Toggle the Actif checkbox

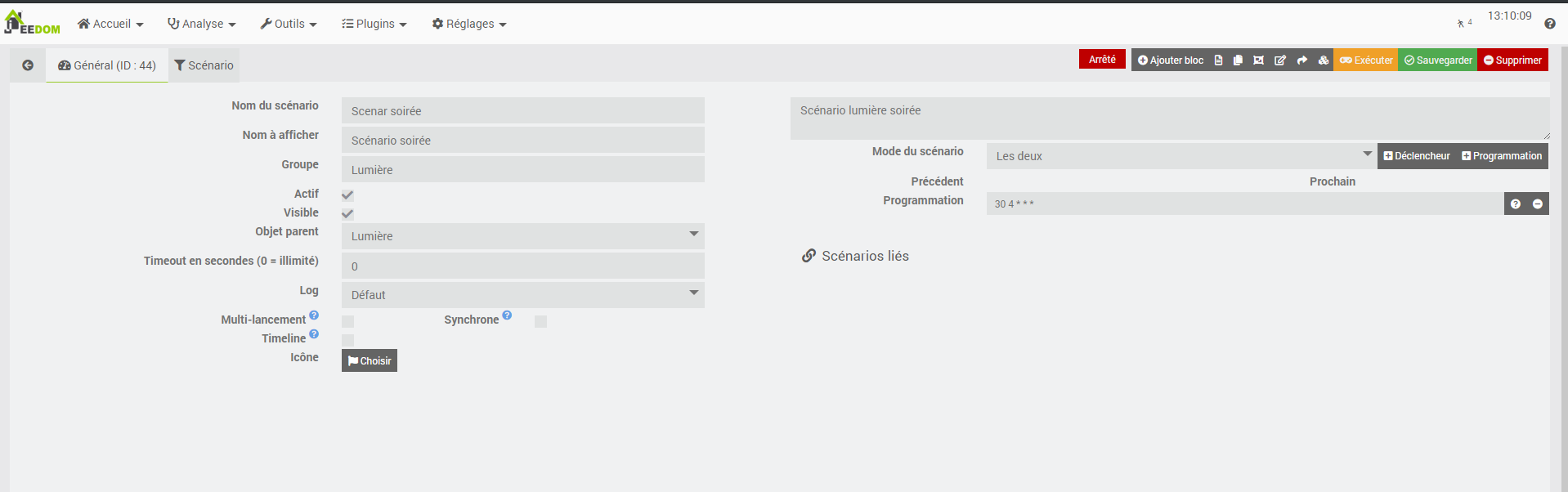pyautogui.click(x=347, y=195)
